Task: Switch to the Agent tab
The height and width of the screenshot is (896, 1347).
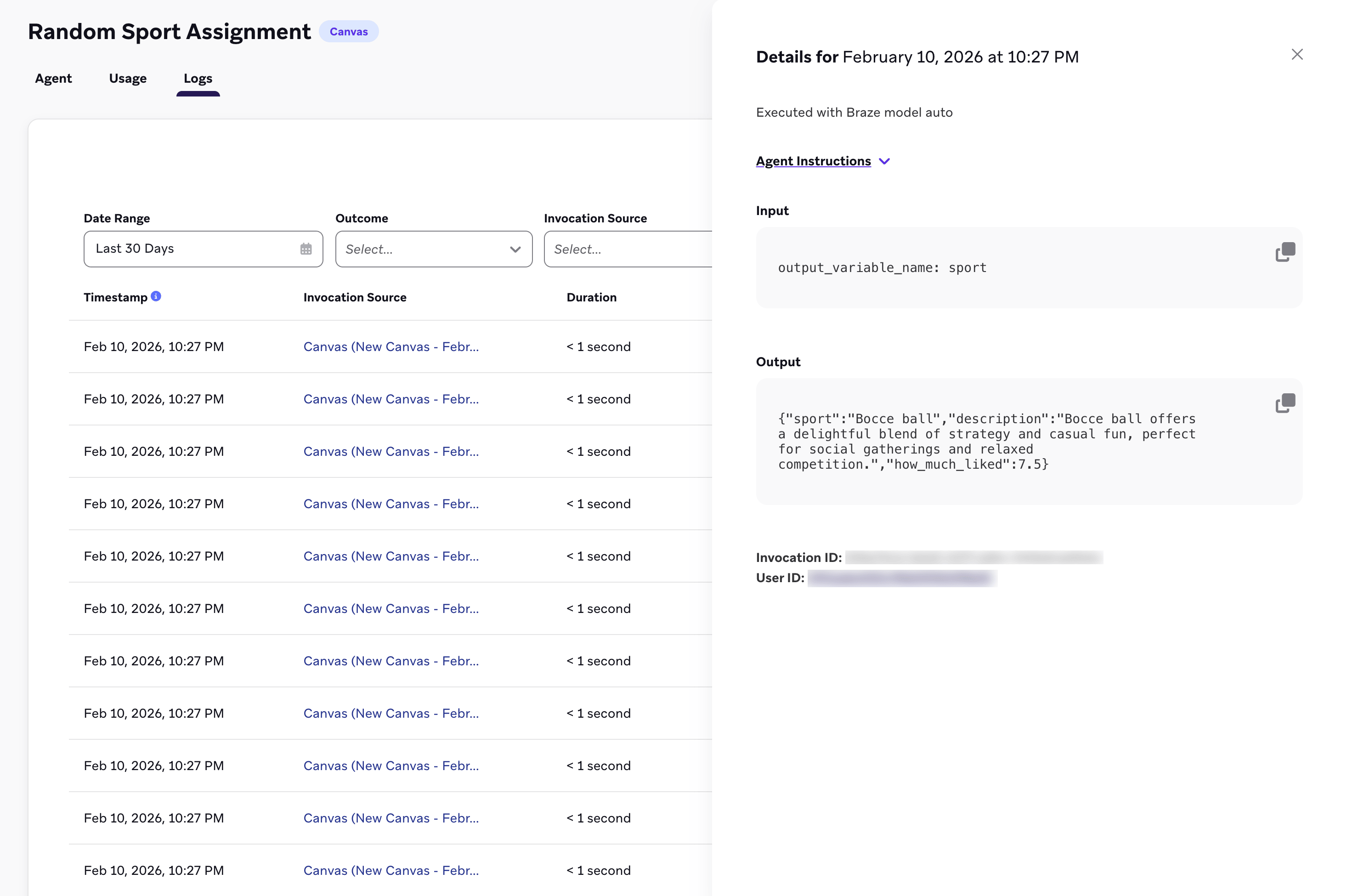Action: [53, 78]
